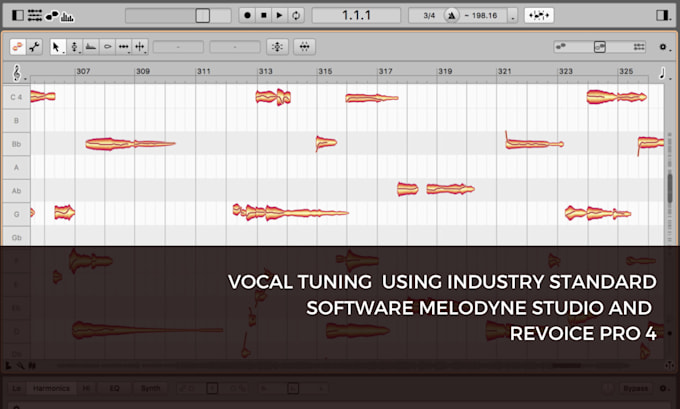The width and height of the screenshot is (680, 409).
Task: Toggle the Autostretch button
Action: point(539,16)
